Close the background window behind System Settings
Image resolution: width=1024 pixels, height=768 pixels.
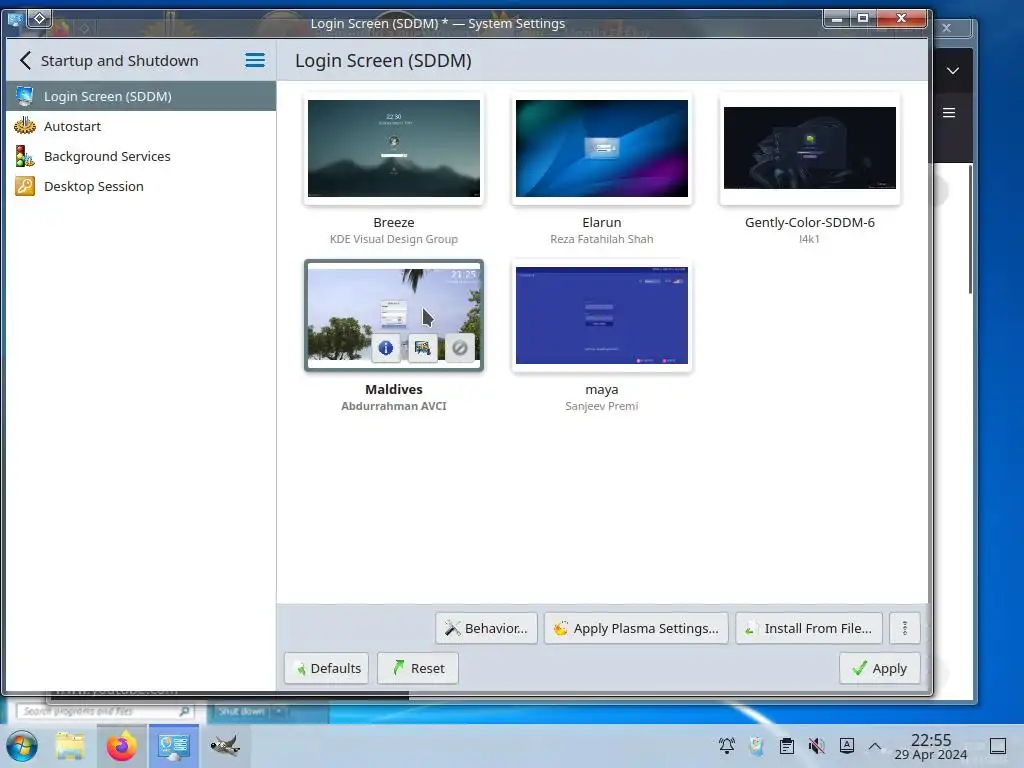click(946, 27)
